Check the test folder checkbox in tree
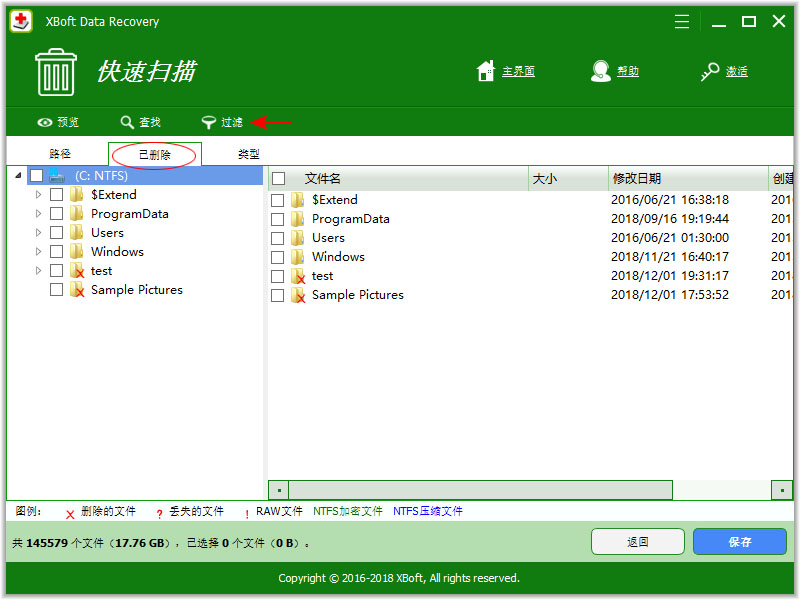 pyautogui.click(x=57, y=270)
